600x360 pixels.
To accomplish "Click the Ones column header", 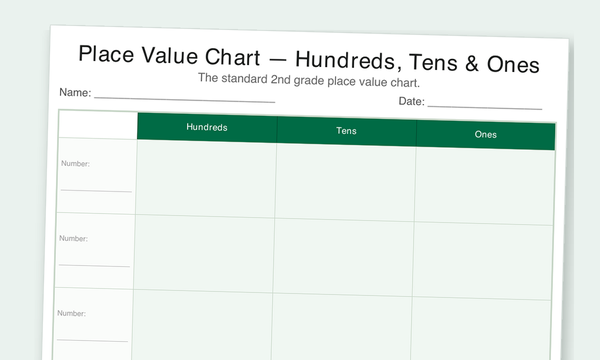I will (x=486, y=135).
